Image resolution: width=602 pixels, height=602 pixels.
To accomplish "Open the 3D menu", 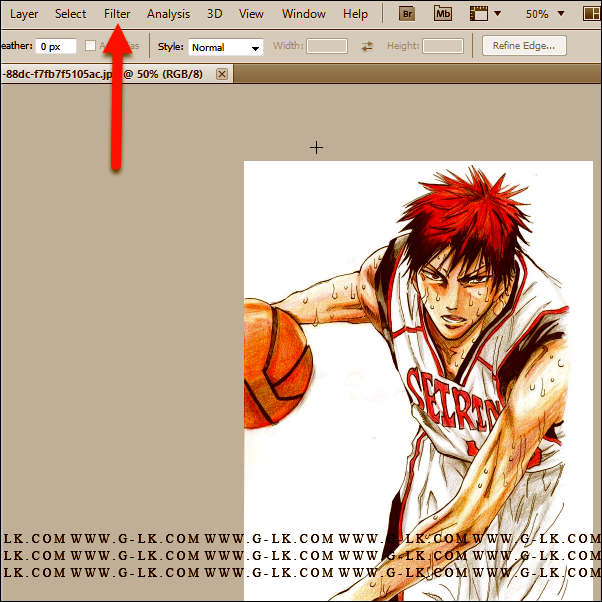I will (x=214, y=14).
